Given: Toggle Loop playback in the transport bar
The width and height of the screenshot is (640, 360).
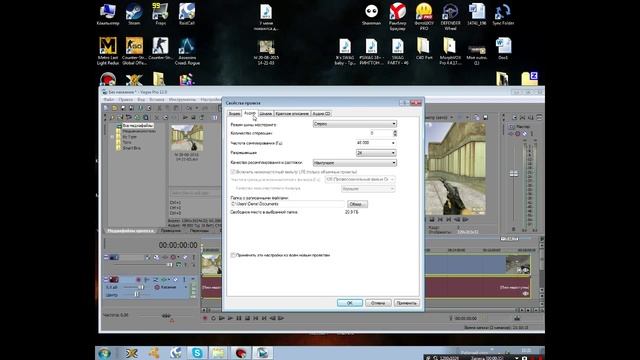Looking at the screenshot, I should click(213, 318).
